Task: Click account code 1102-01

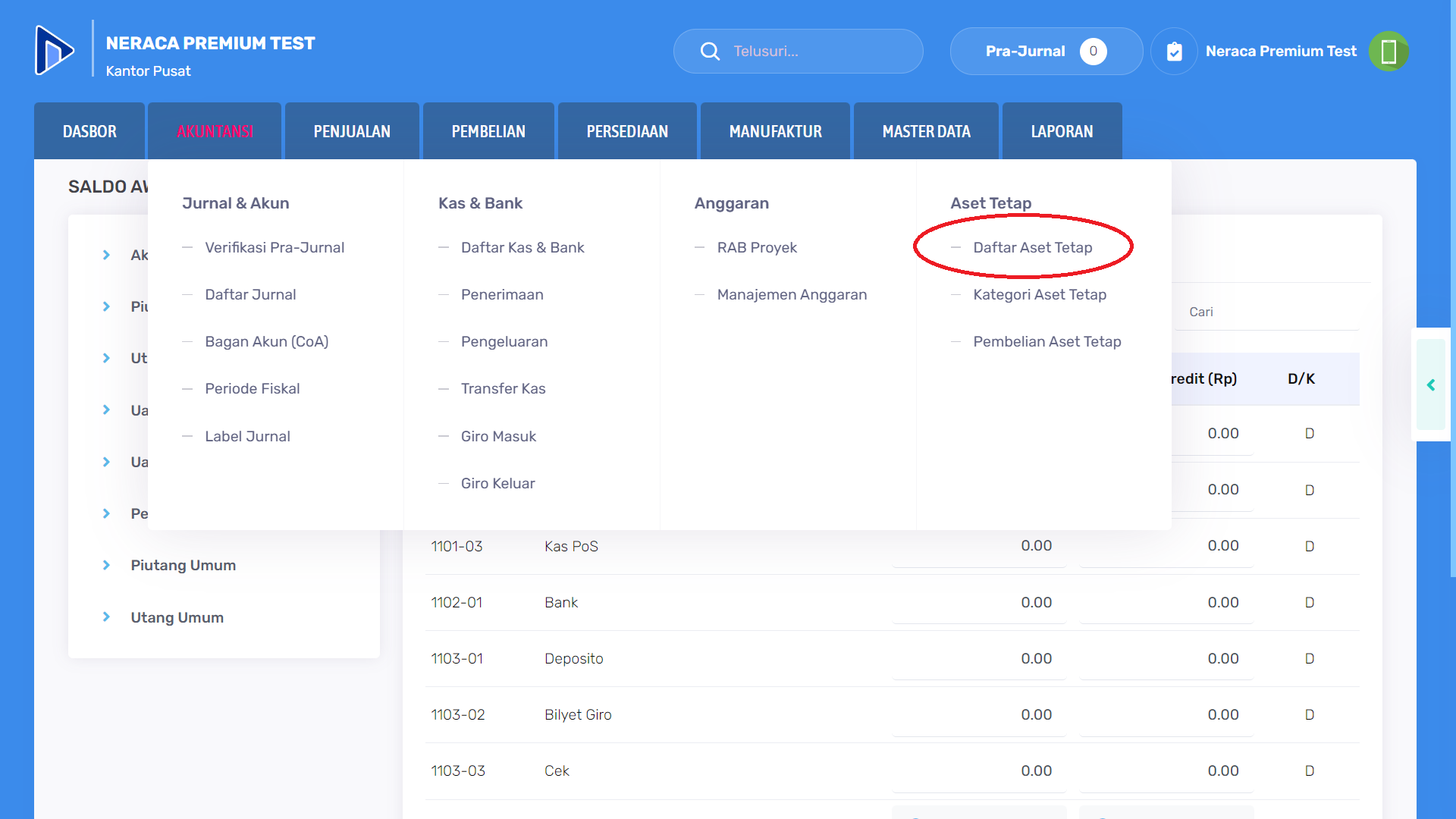Action: coord(457,602)
